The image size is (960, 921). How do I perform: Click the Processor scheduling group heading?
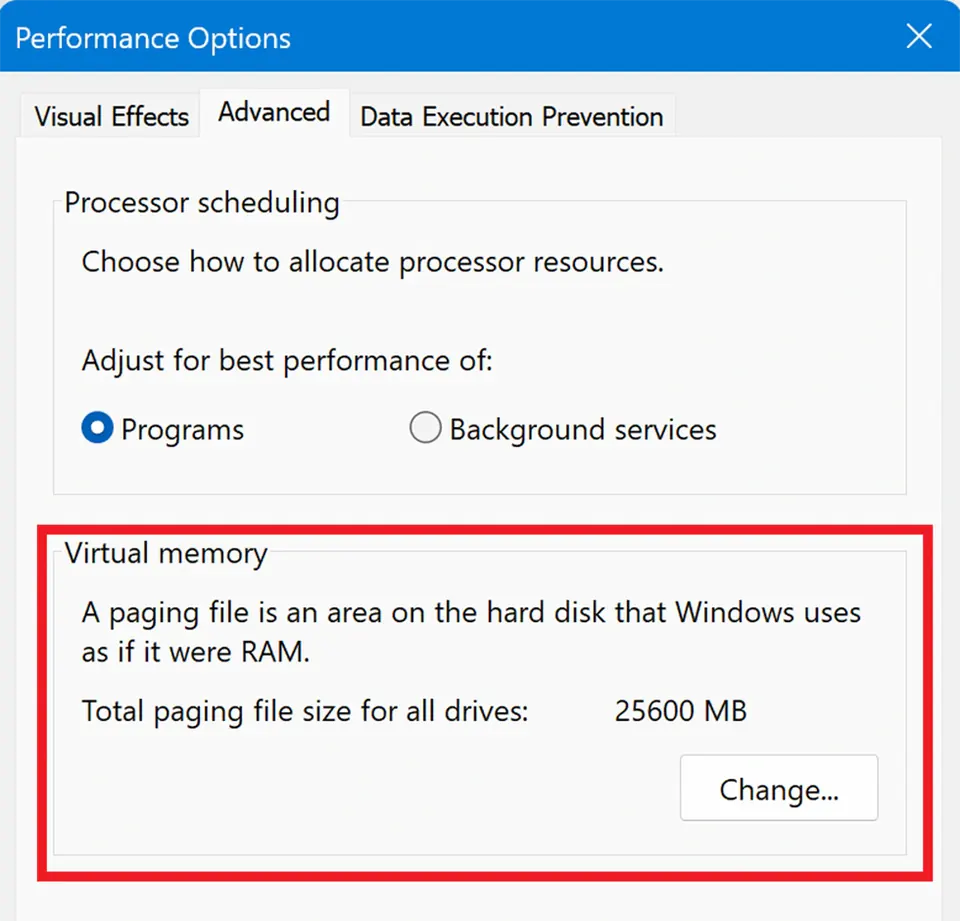coord(200,203)
